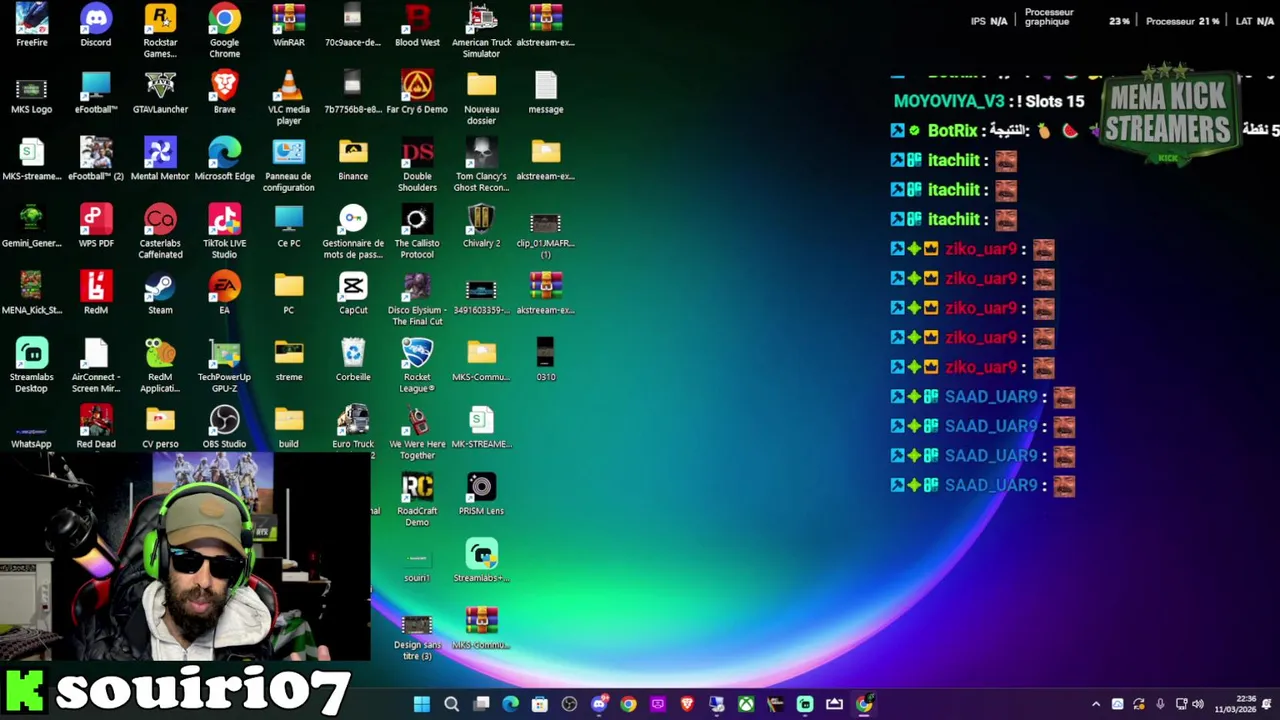Image resolution: width=1280 pixels, height=720 pixels.
Task: Launch Rockstar Games Launcher from desktop
Action: [x=160, y=30]
